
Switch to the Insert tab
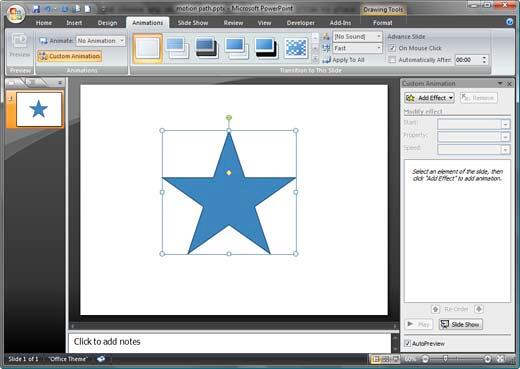(74, 23)
